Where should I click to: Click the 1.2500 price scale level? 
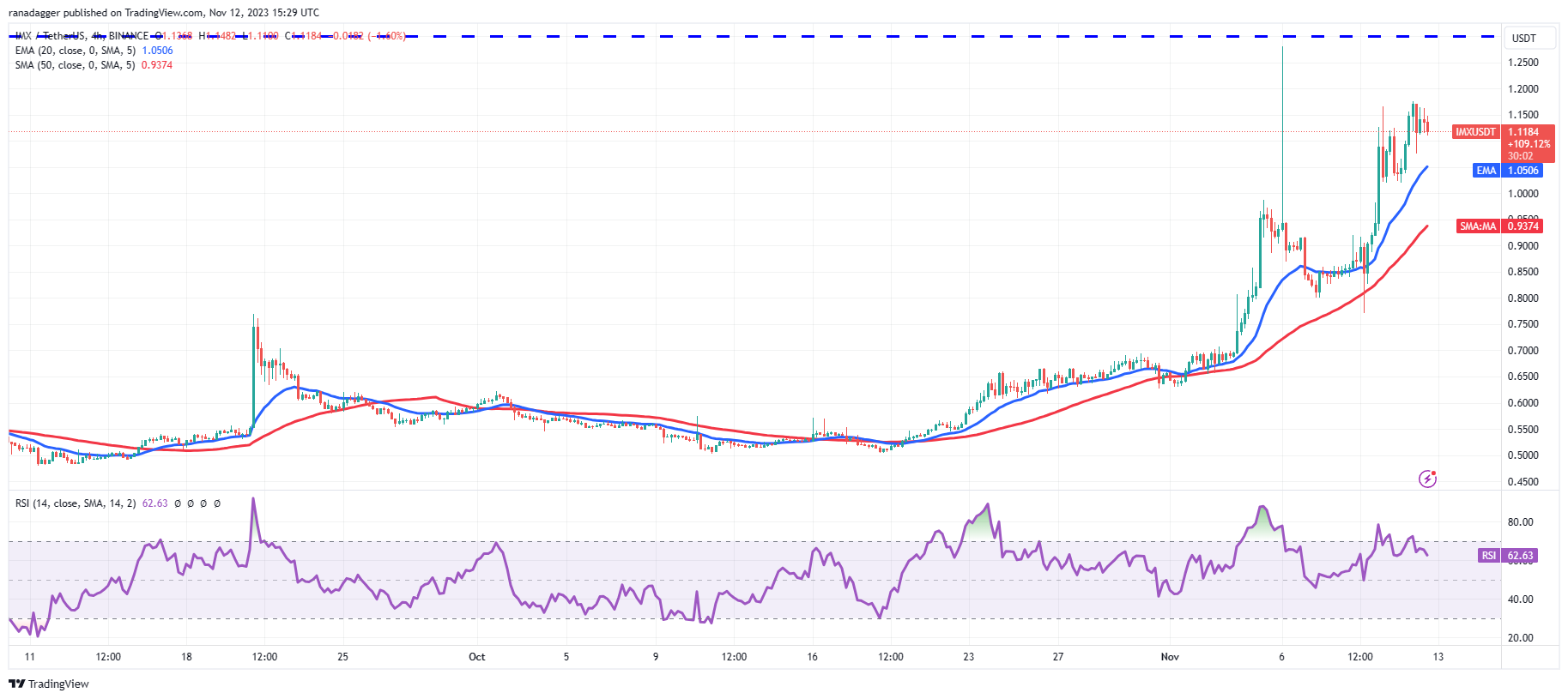tap(1523, 63)
